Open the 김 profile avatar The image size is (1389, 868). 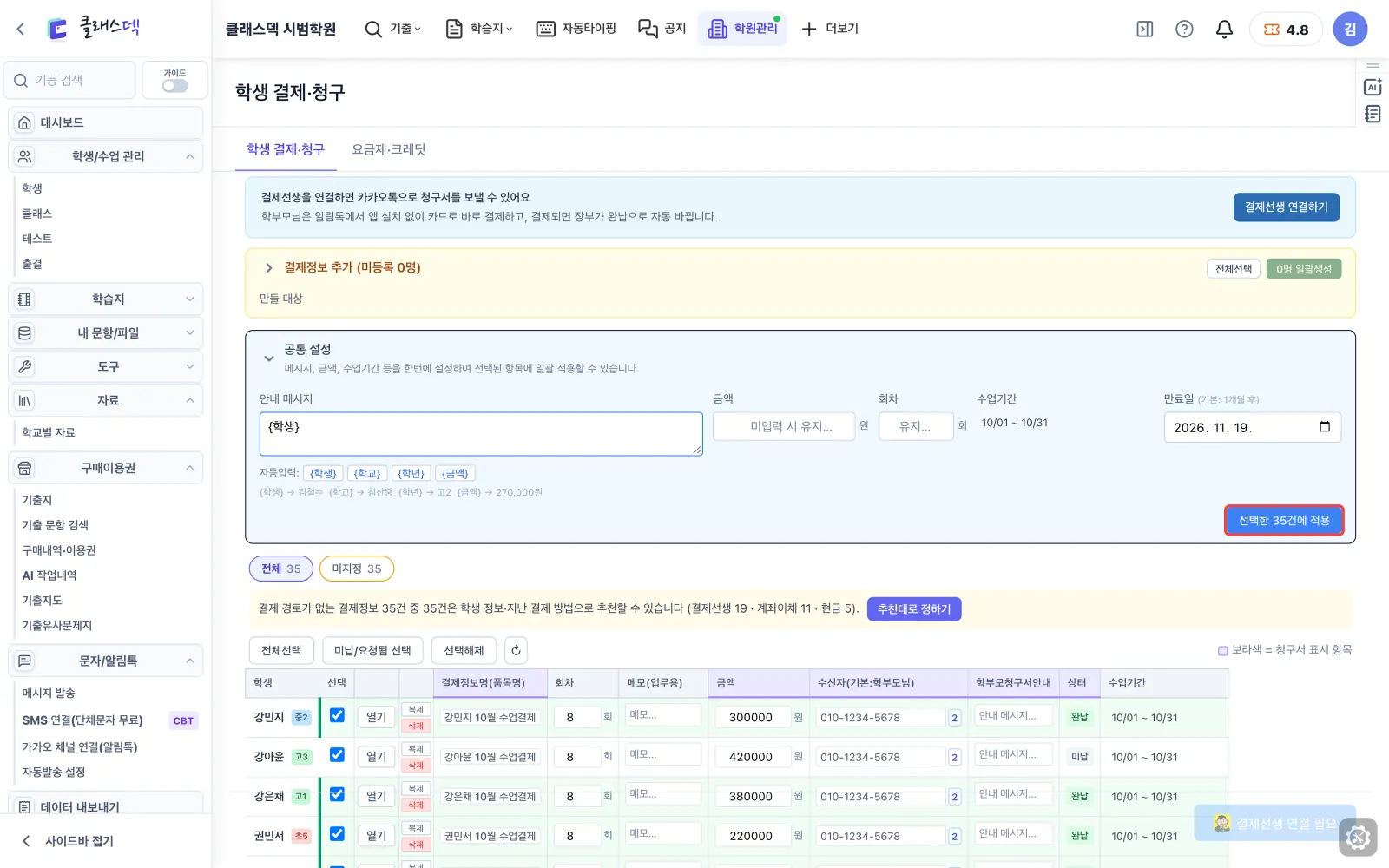point(1350,29)
